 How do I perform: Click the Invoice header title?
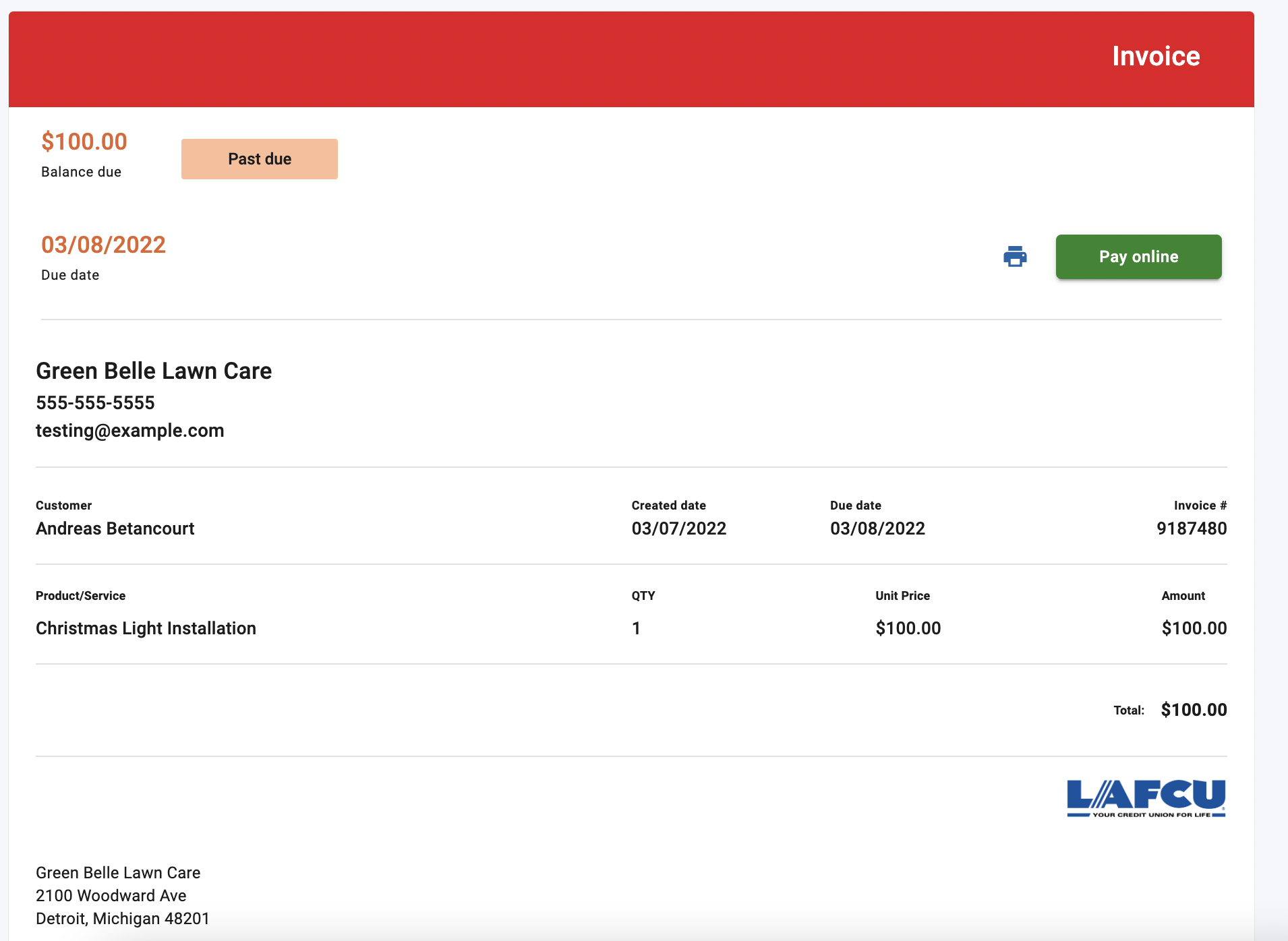tap(1156, 56)
